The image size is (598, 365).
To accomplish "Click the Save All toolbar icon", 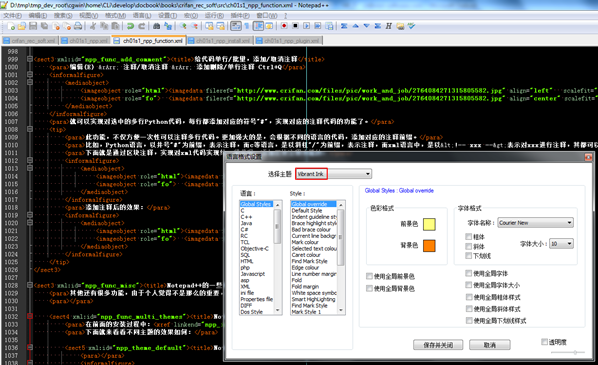I will click(44, 26).
